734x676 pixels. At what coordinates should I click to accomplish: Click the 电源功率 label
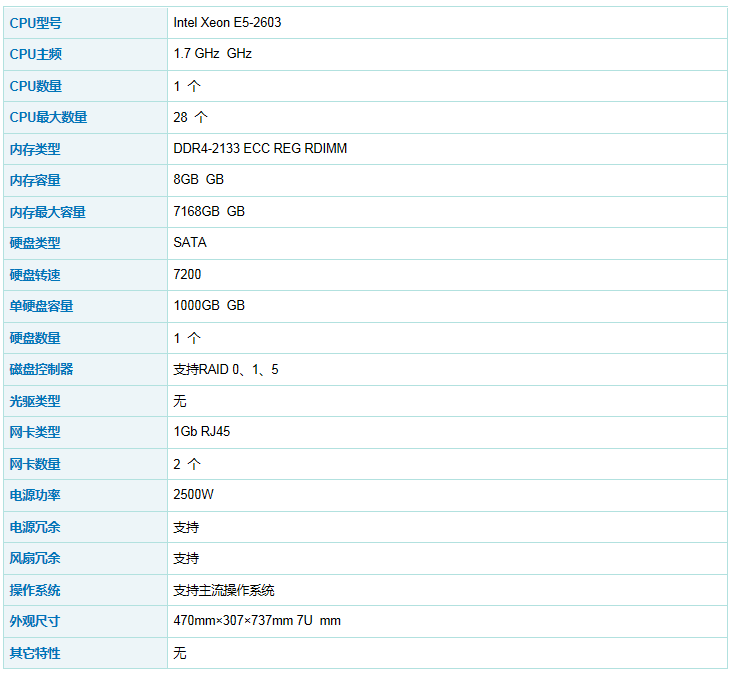pyautogui.click(x=35, y=495)
